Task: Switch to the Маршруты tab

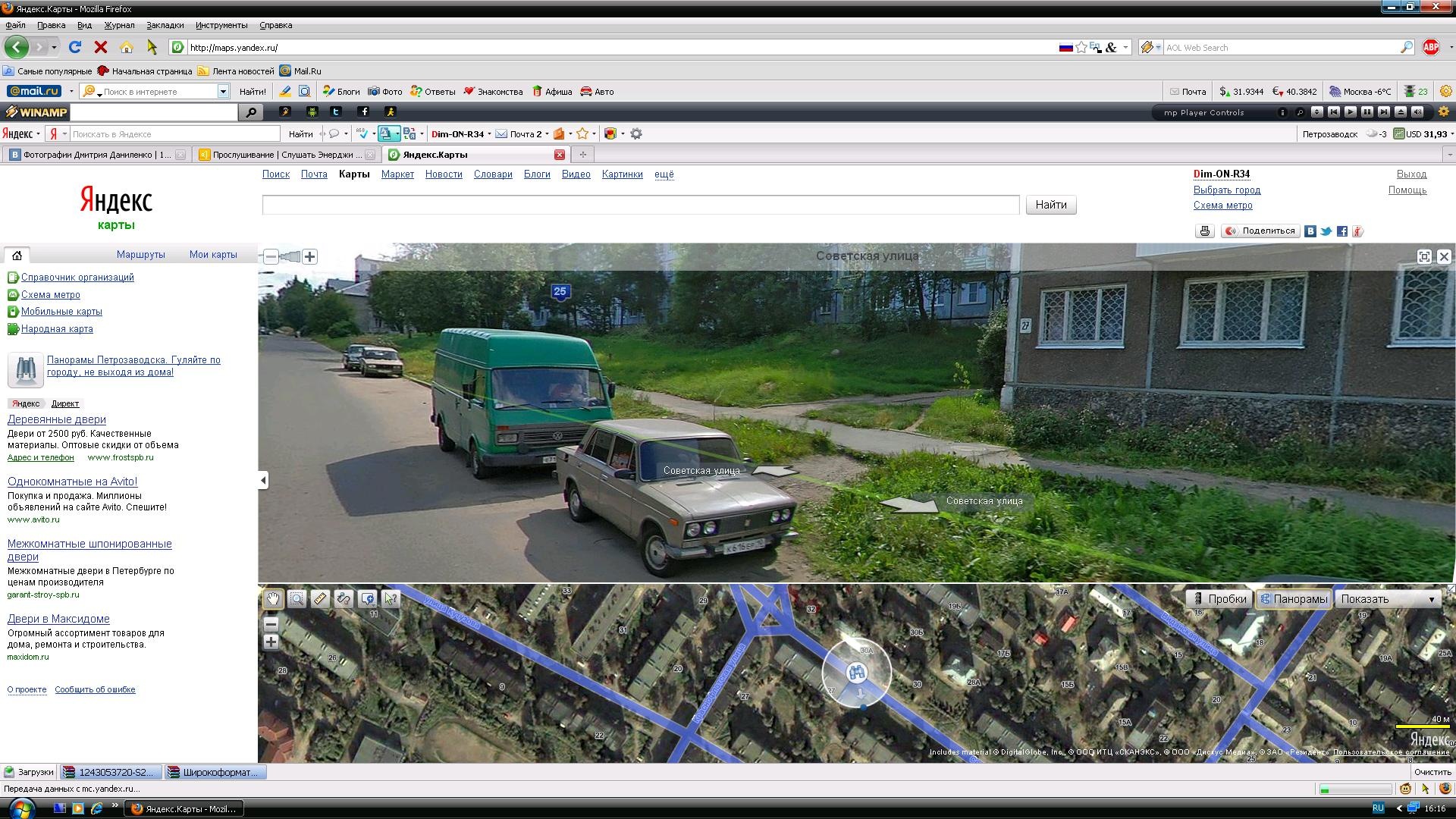Action: pyautogui.click(x=140, y=255)
